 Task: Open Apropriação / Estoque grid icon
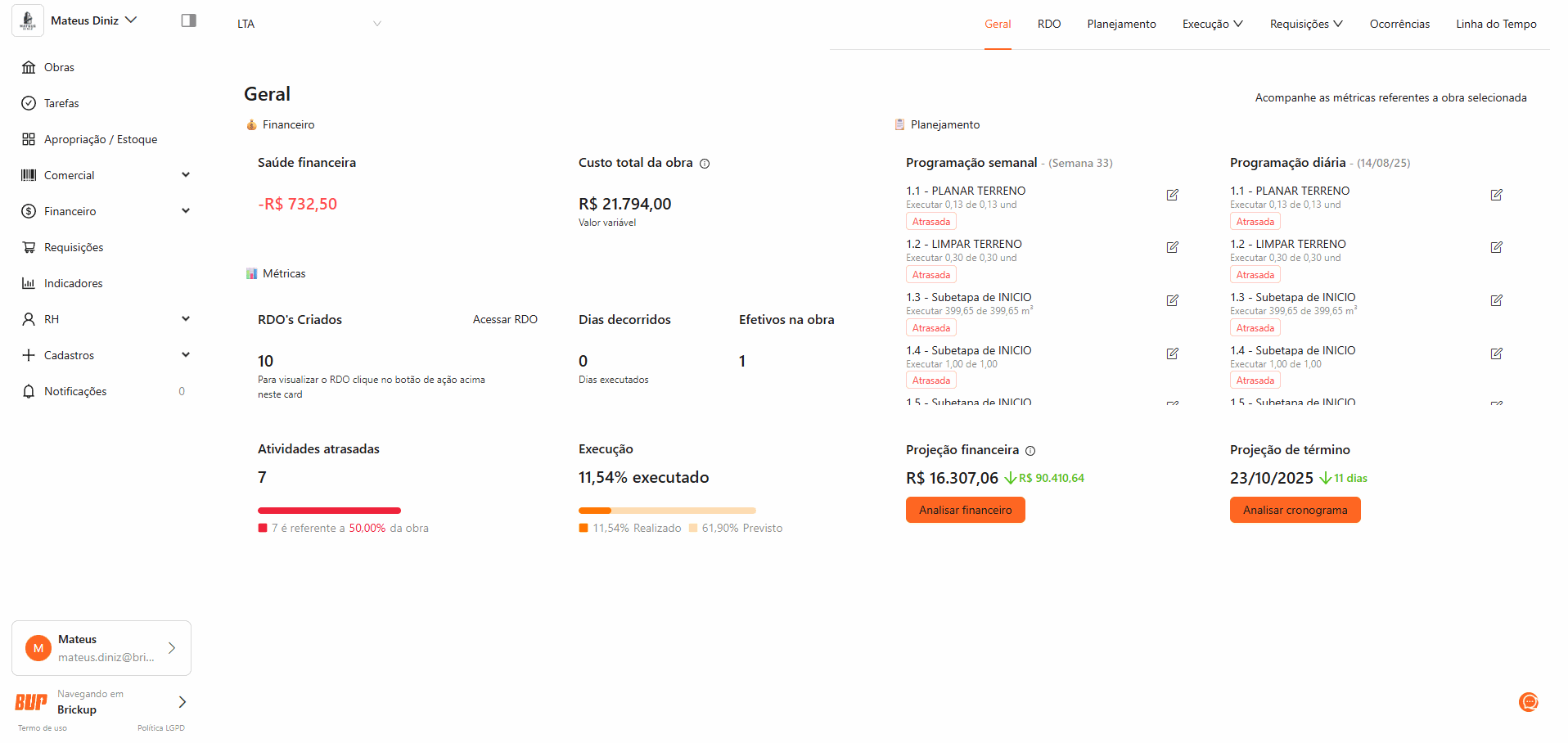coord(29,139)
